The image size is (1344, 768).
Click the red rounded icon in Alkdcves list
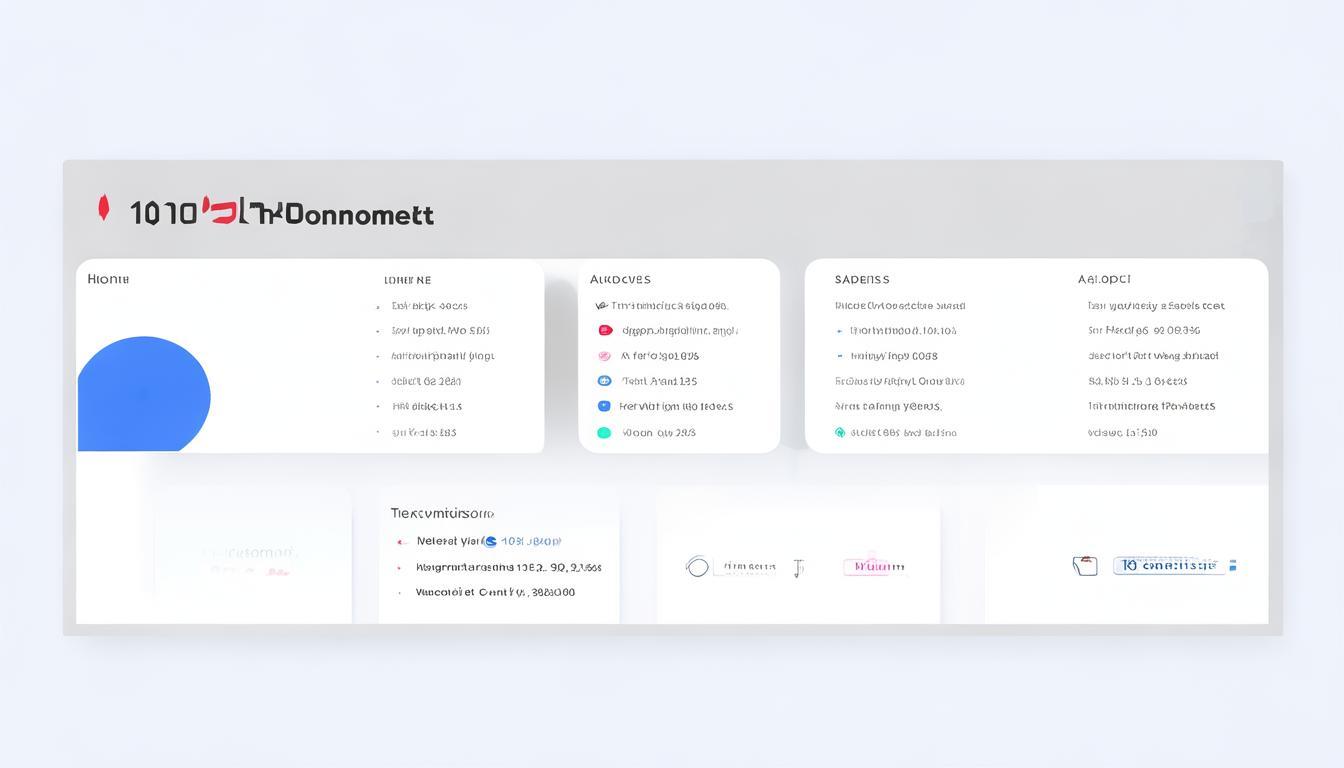605,330
